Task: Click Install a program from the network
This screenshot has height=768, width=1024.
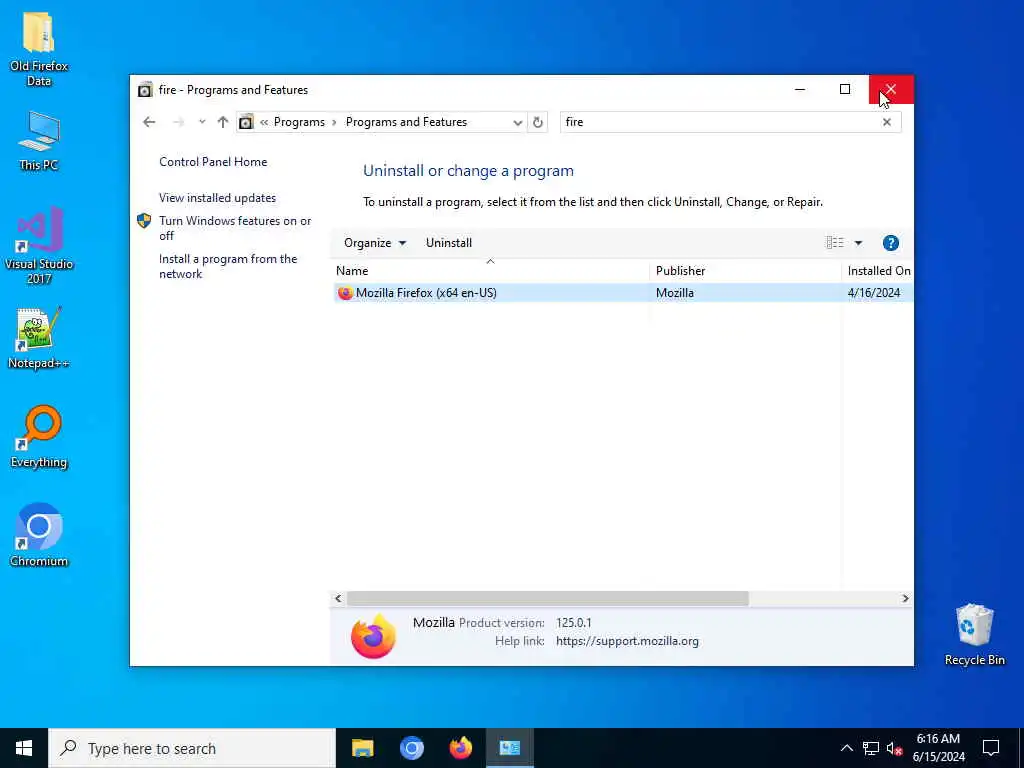Action: (x=228, y=266)
